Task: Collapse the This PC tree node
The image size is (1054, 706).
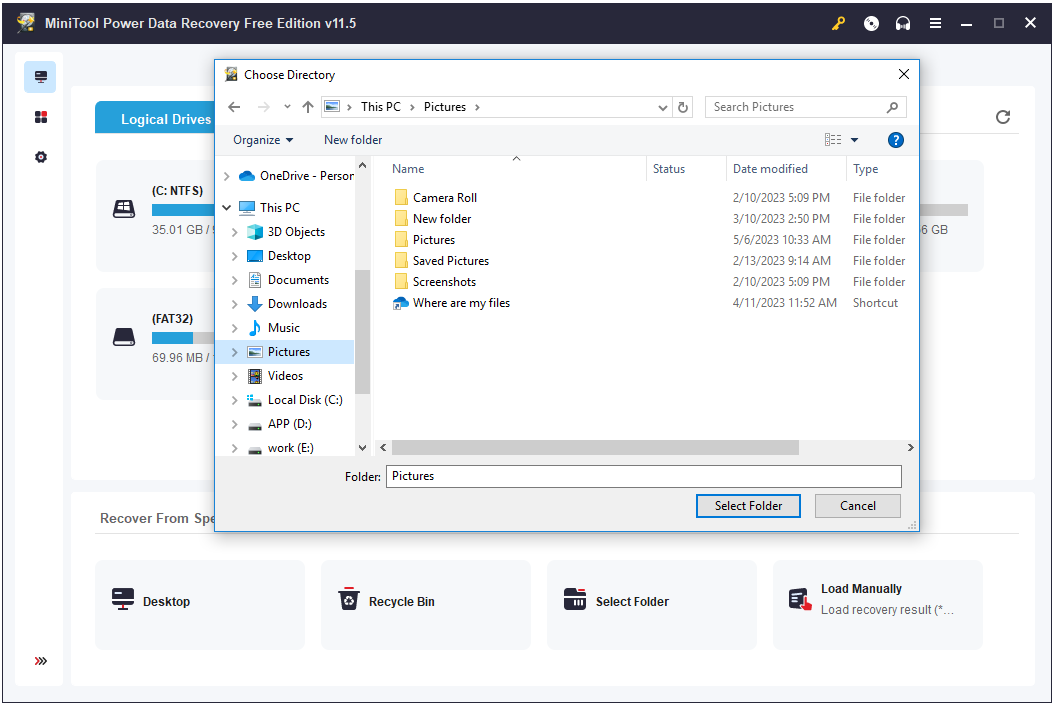Action: tap(227, 208)
